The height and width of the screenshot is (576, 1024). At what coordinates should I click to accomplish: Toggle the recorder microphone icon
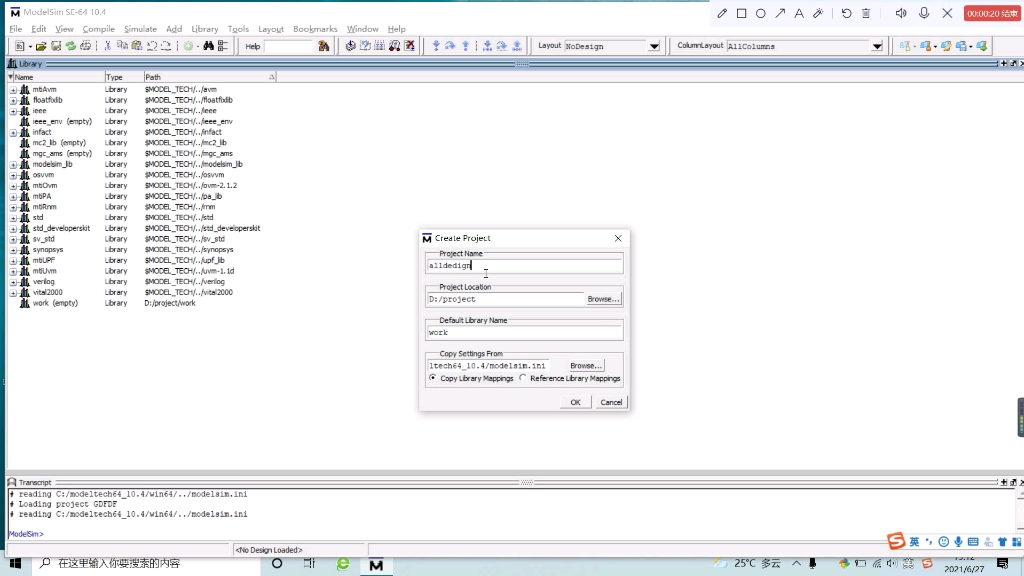click(x=924, y=13)
